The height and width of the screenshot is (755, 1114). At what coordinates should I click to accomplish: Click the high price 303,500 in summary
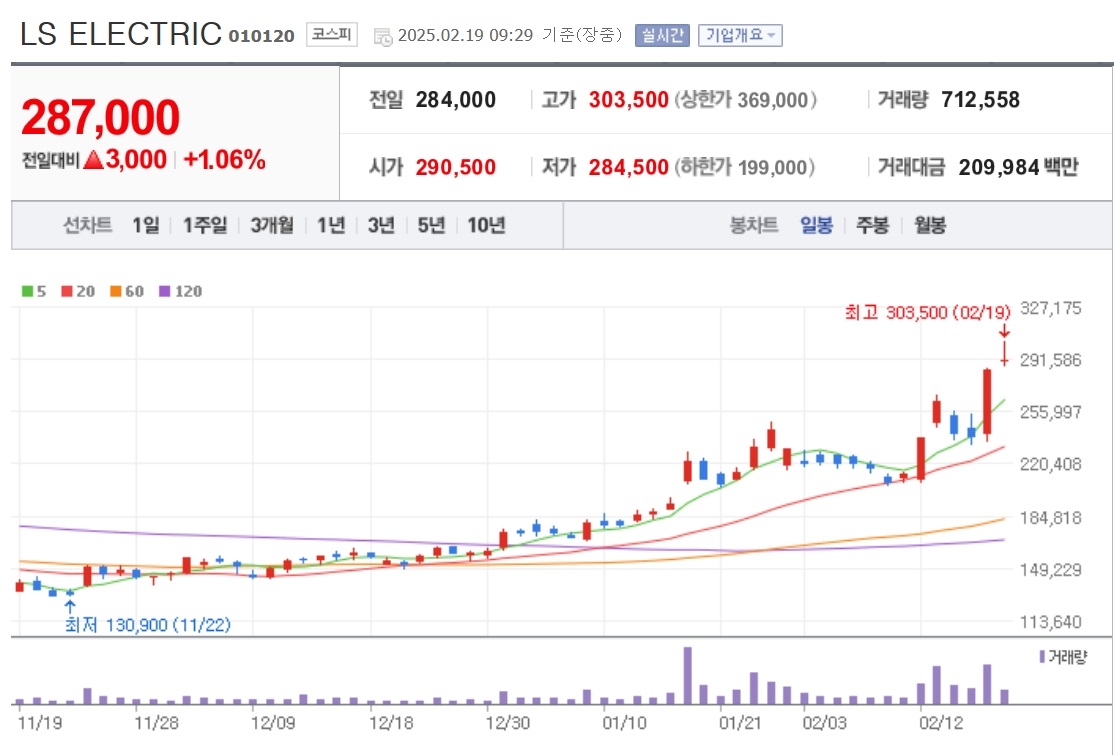pyautogui.click(x=628, y=99)
